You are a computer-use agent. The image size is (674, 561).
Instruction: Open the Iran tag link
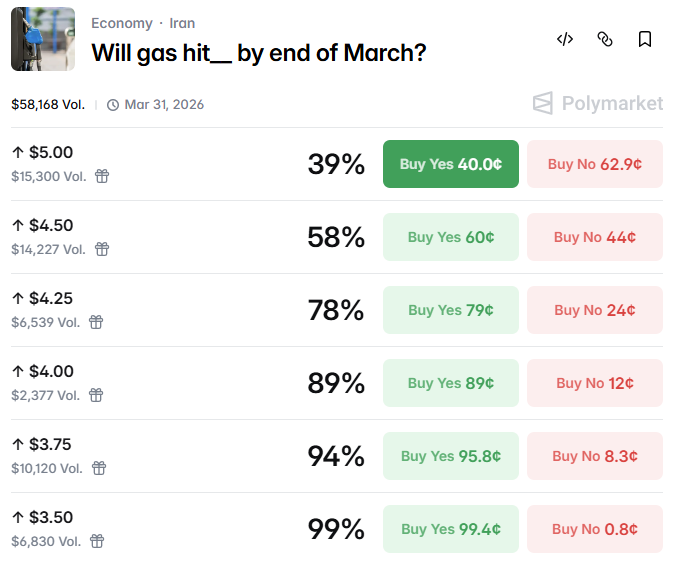tap(183, 23)
